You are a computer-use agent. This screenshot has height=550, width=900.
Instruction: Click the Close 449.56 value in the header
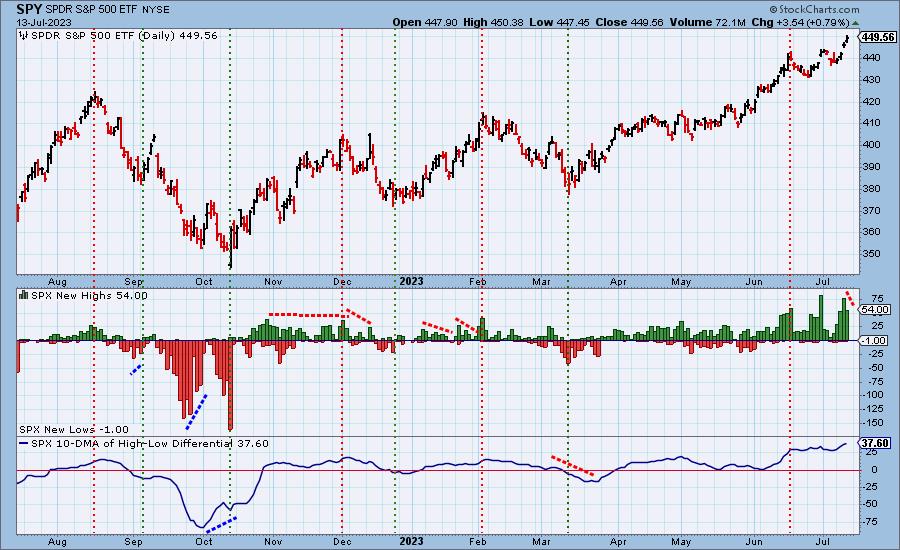coord(629,22)
